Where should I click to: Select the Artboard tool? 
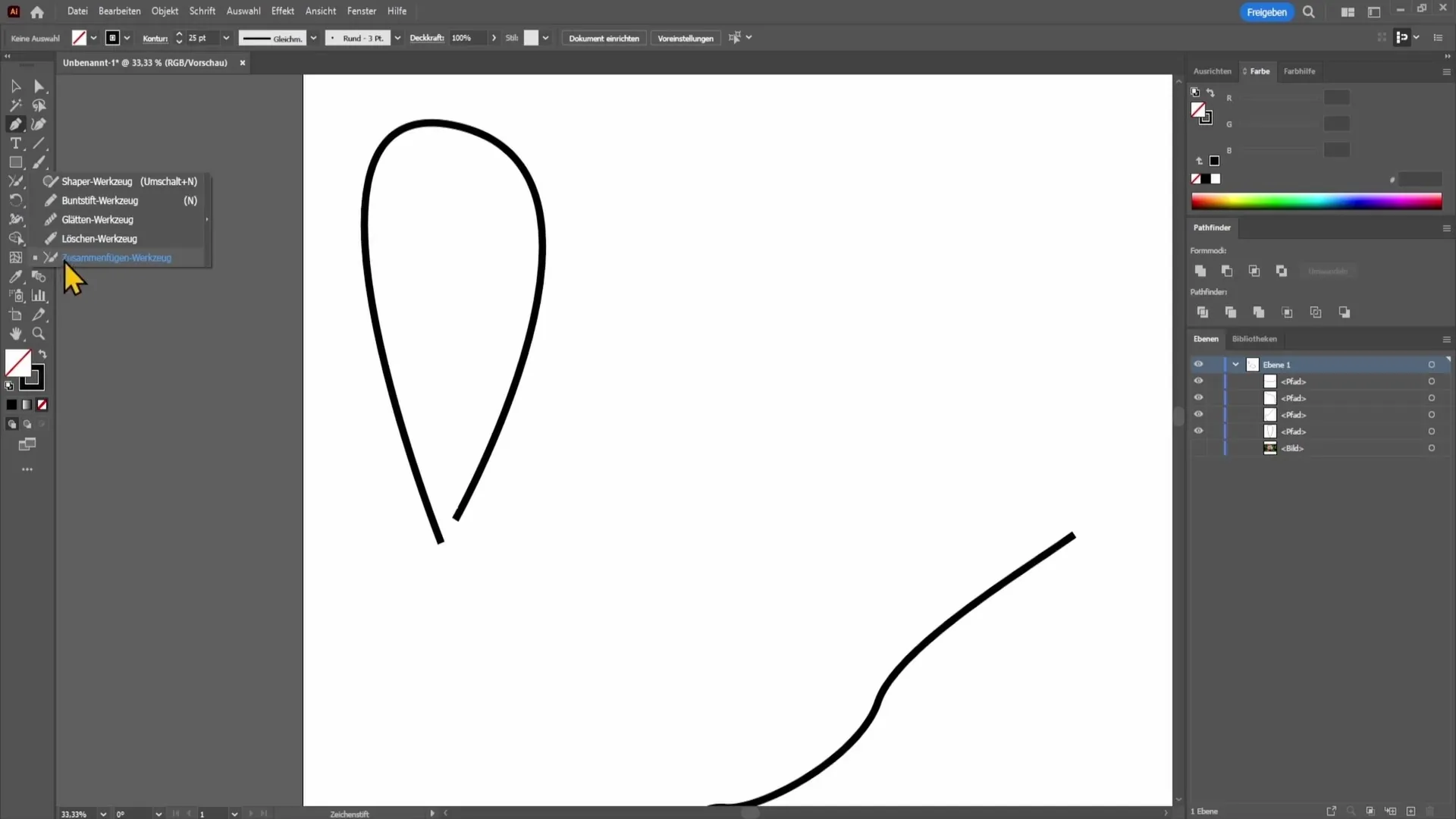click(x=15, y=315)
